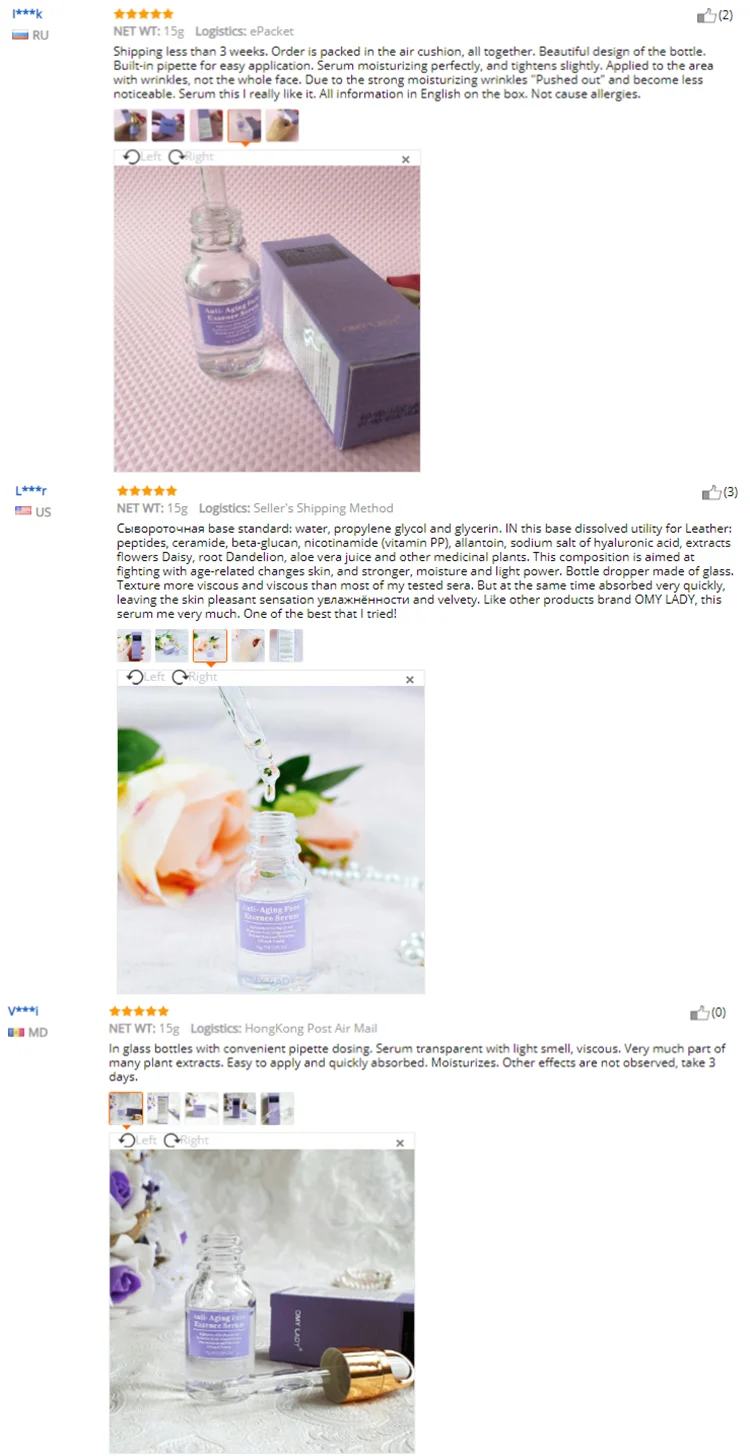Close the third review's enlarged photo
This screenshot has width=750, height=1456.
tap(400, 1143)
